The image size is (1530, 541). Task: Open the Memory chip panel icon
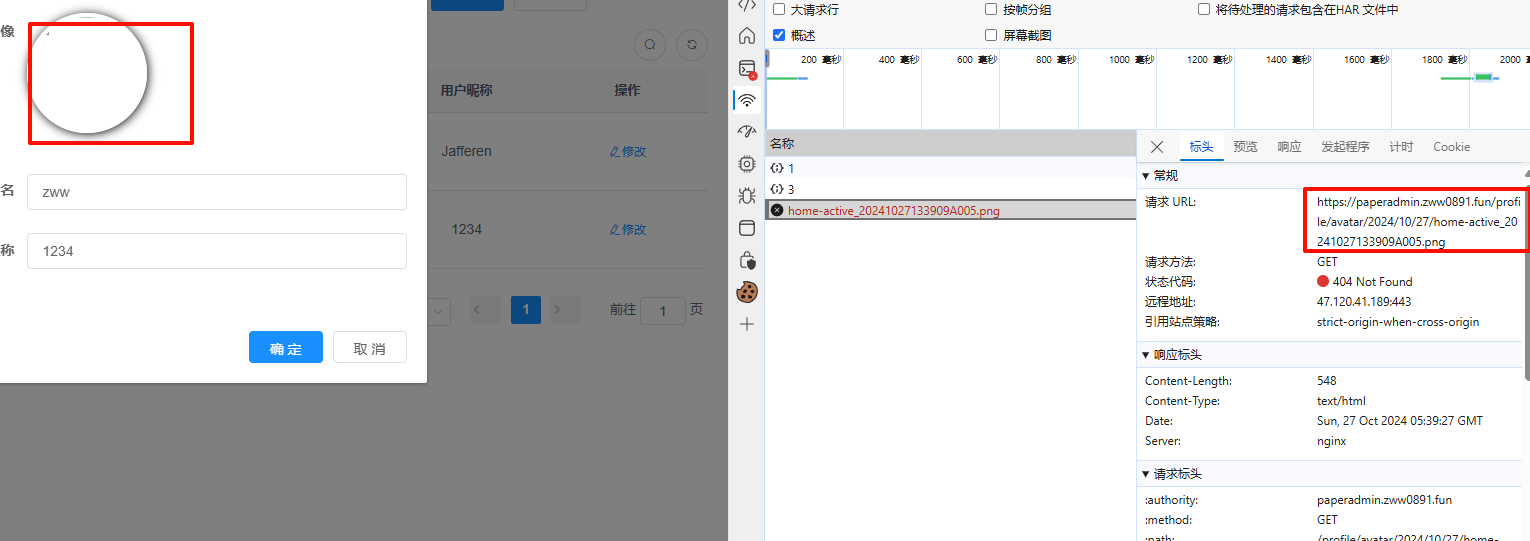[x=746, y=163]
